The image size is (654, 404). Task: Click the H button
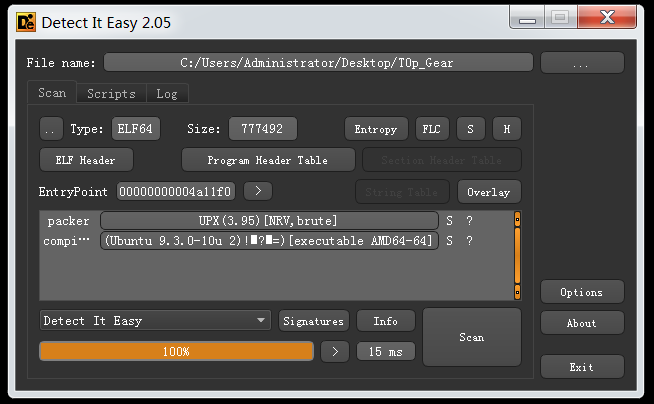(x=507, y=129)
